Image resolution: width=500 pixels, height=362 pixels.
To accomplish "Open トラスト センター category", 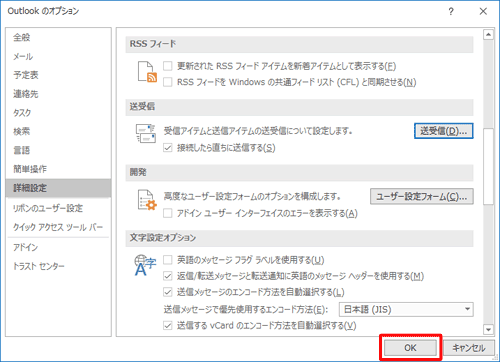I will click(58, 266).
